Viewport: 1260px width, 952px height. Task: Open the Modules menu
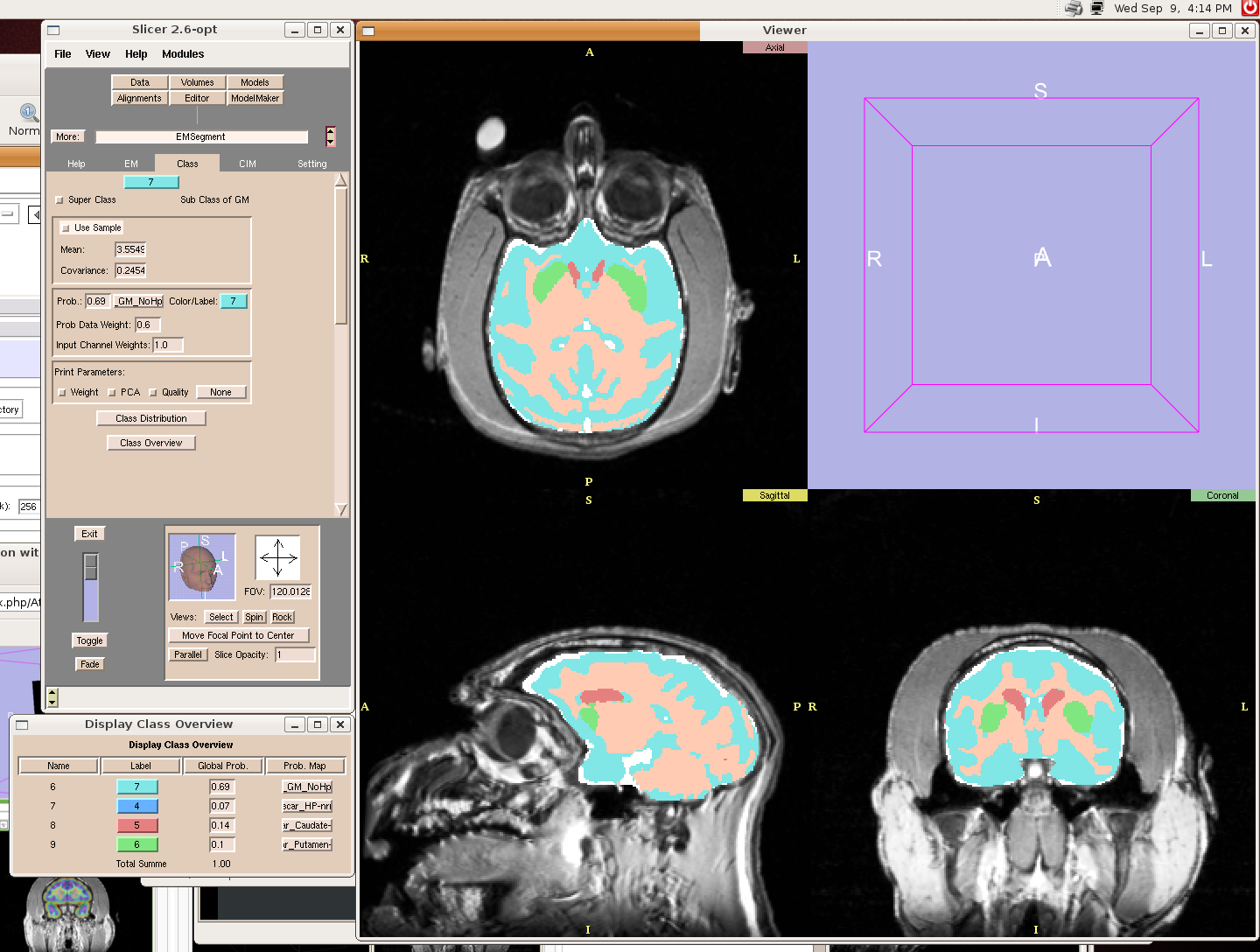(x=182, y=54)
